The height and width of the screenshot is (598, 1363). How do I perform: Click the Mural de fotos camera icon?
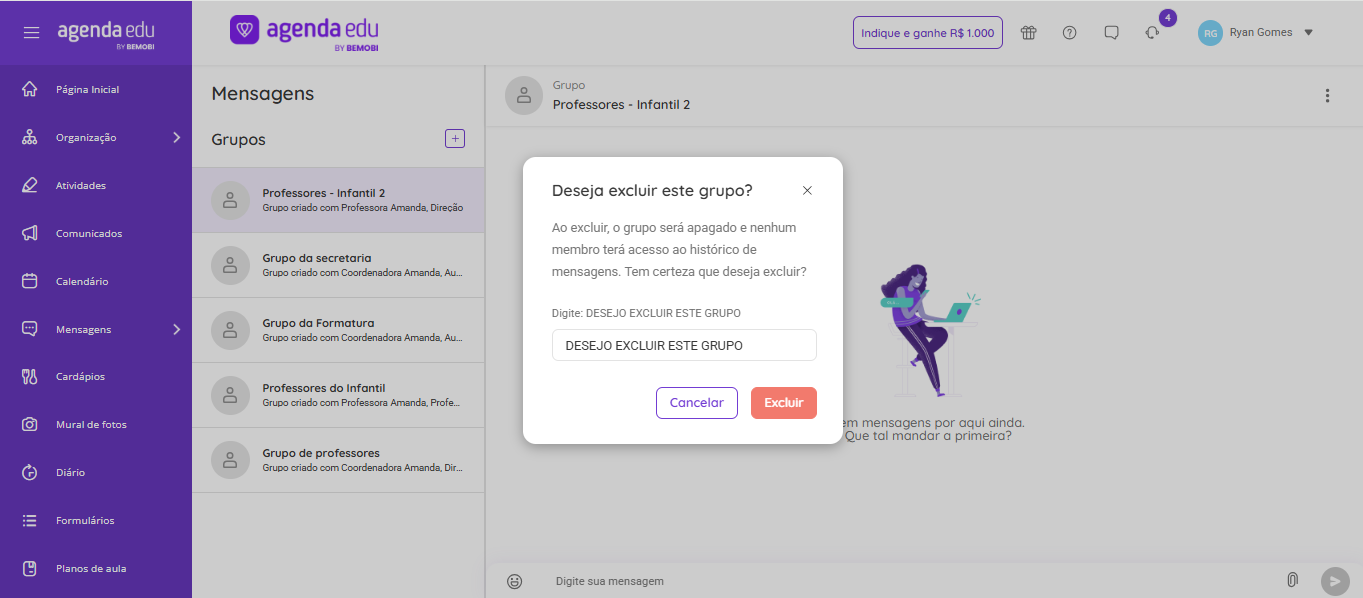29,424
